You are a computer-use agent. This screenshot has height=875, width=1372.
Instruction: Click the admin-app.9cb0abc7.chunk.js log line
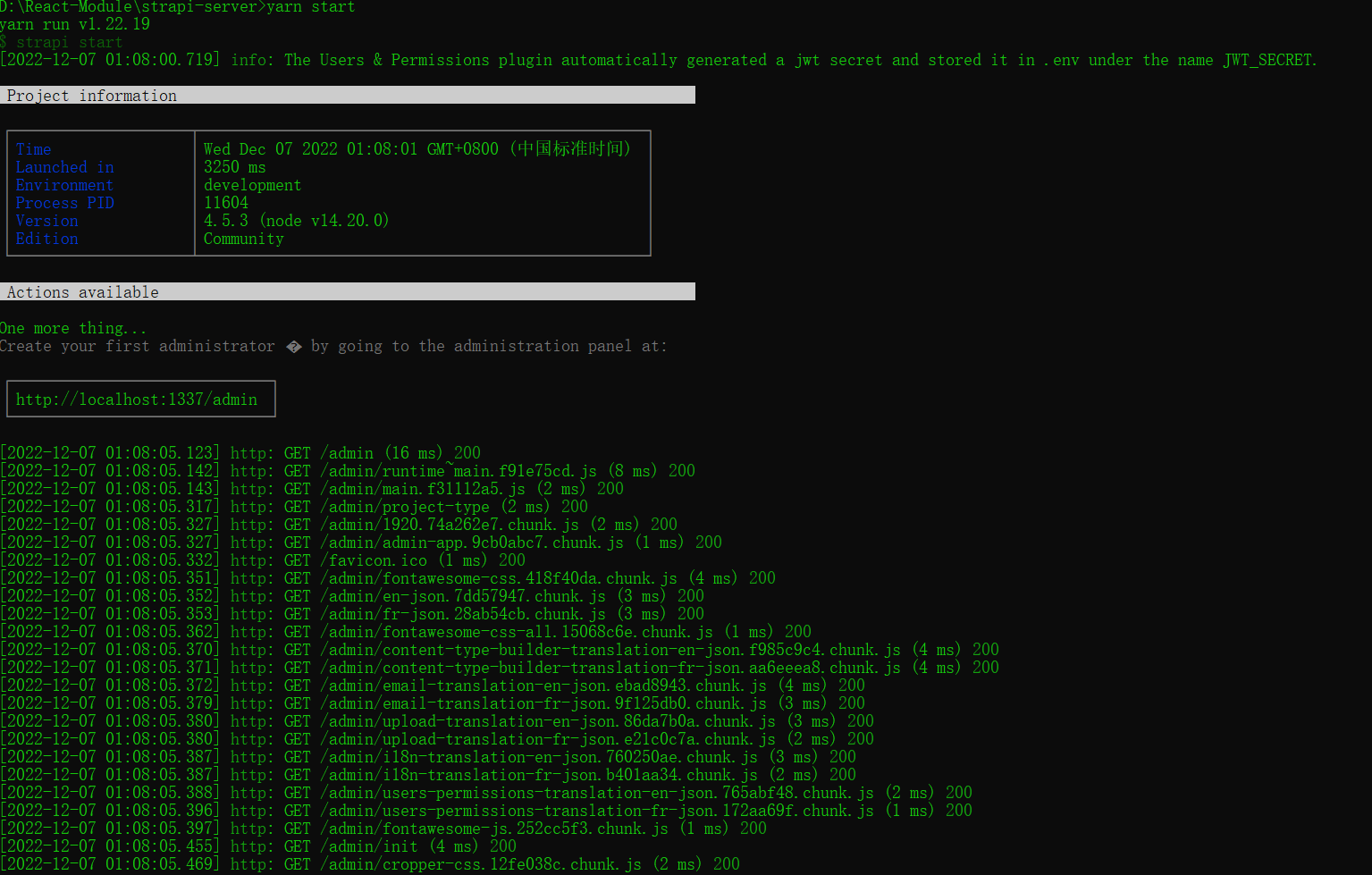(361, 543)
